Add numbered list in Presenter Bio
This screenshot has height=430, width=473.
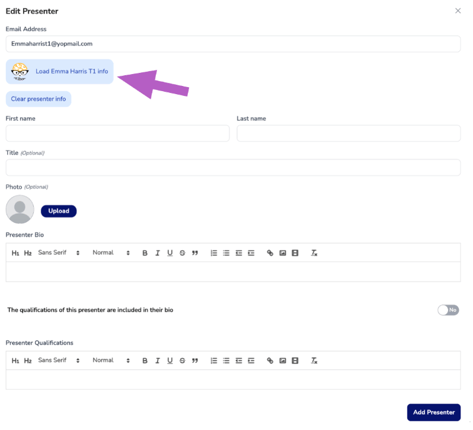214,253
